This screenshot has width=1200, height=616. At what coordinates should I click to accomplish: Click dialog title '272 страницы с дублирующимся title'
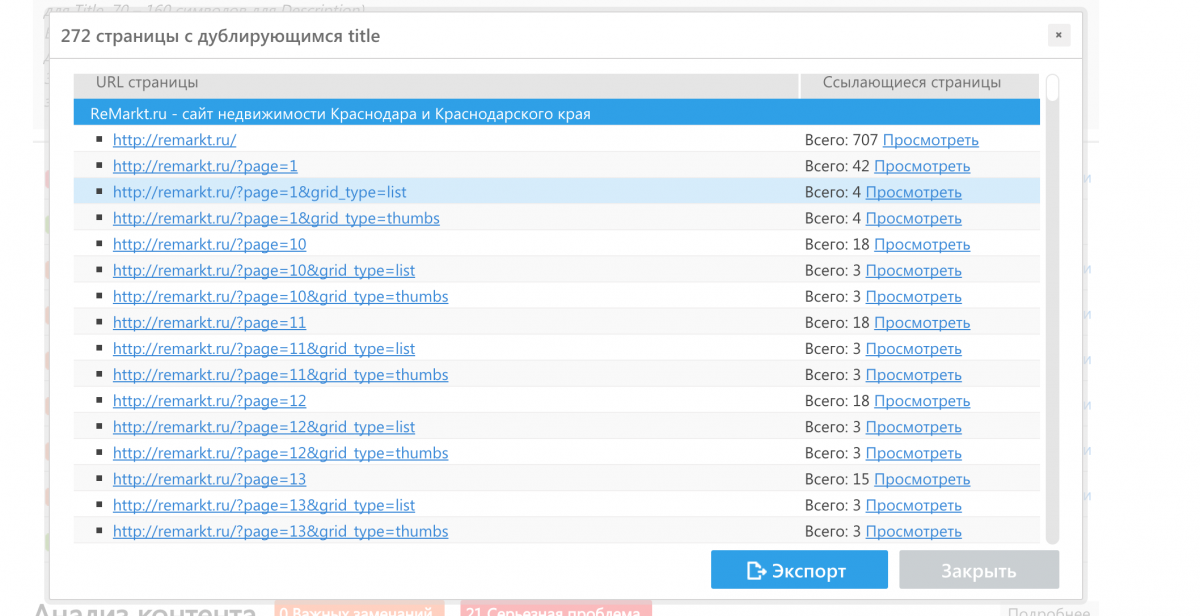click(x=220, y=36)
